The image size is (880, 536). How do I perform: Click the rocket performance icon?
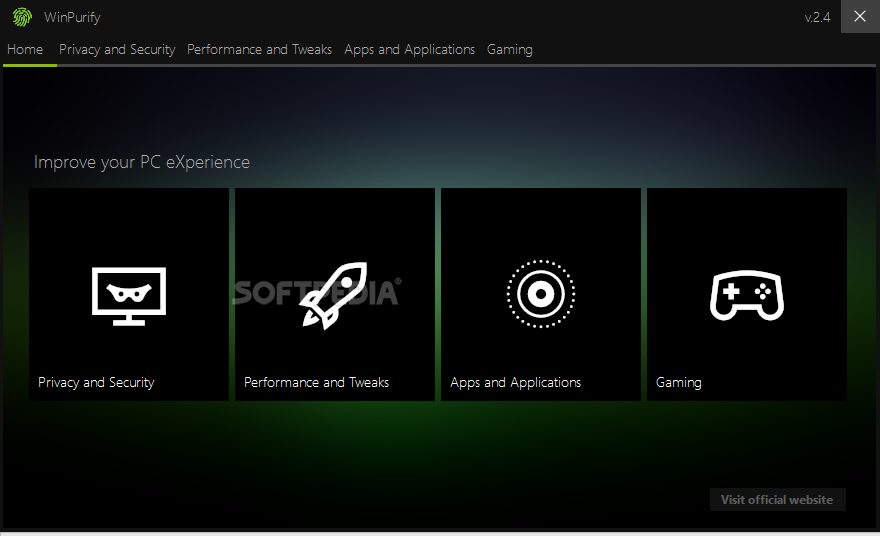(x=333, y=295)
